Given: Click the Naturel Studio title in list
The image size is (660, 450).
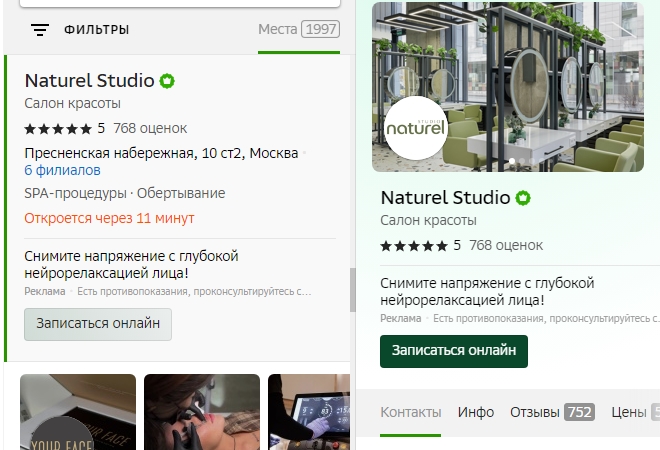Looking at the screenshot, I should click(89, 81).
